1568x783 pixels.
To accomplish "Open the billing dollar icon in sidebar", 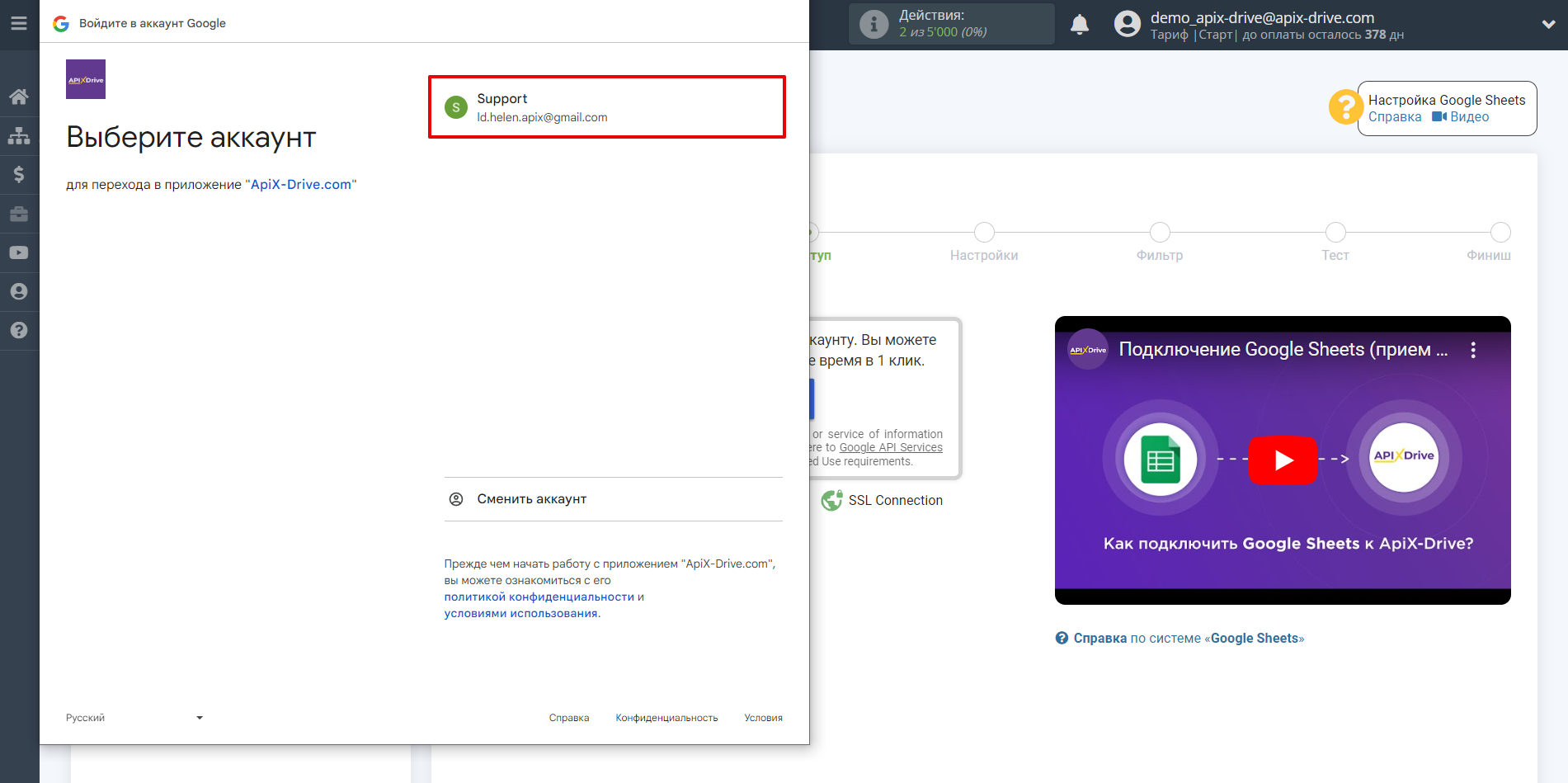I will pos(19,174).
